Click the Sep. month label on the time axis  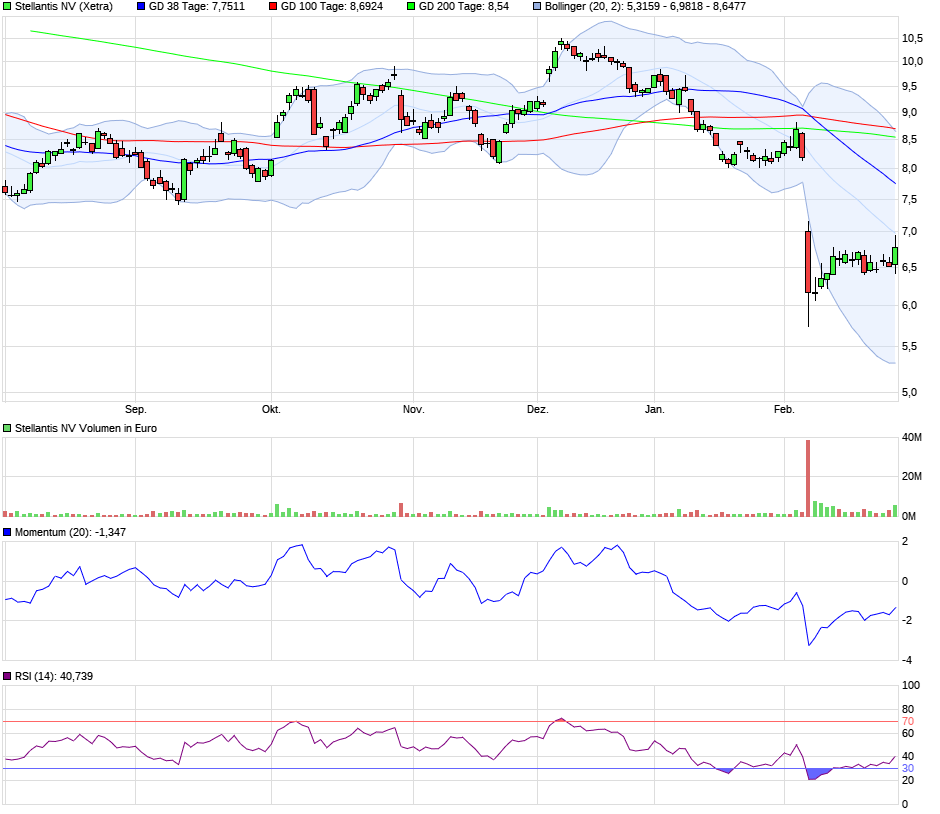click(x=135, y=409)
